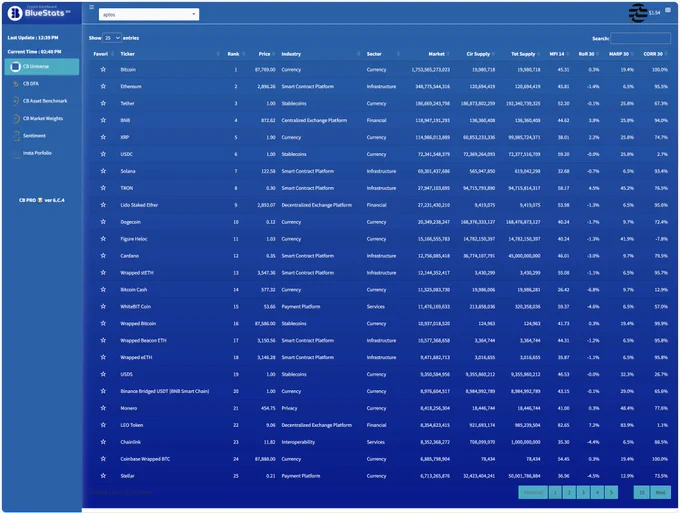Click the star next to Wrapped eETH

tap(103, 357)
